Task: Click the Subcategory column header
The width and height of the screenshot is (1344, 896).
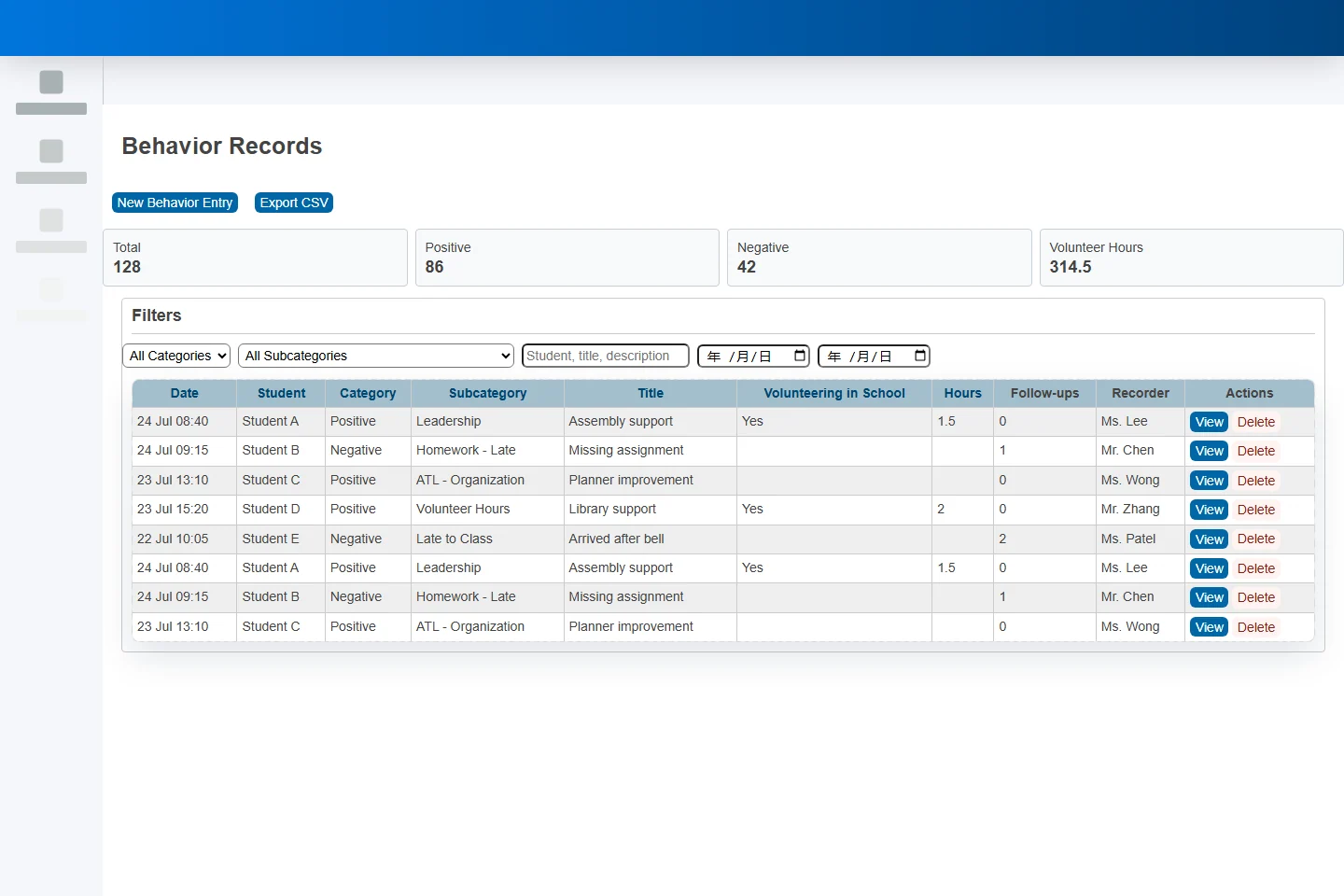Action: pos(487,393)
